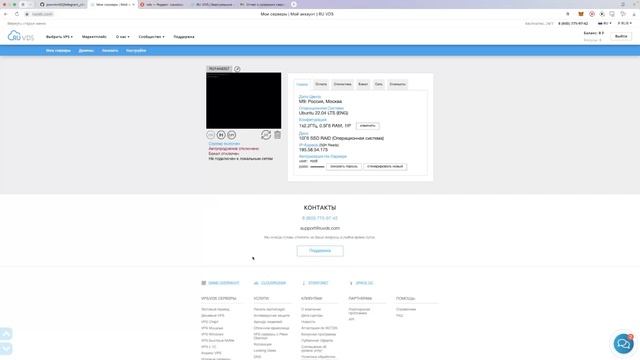Click the browser back arrow
Viewport: 640px width, 360px height.
pyautogui.click(x=6, y=14)
